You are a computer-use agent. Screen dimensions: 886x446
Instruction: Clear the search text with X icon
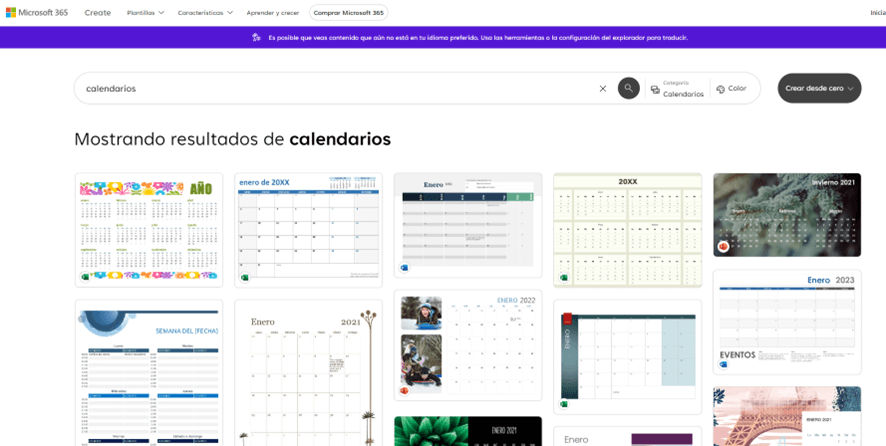click(x=603, y=89)
